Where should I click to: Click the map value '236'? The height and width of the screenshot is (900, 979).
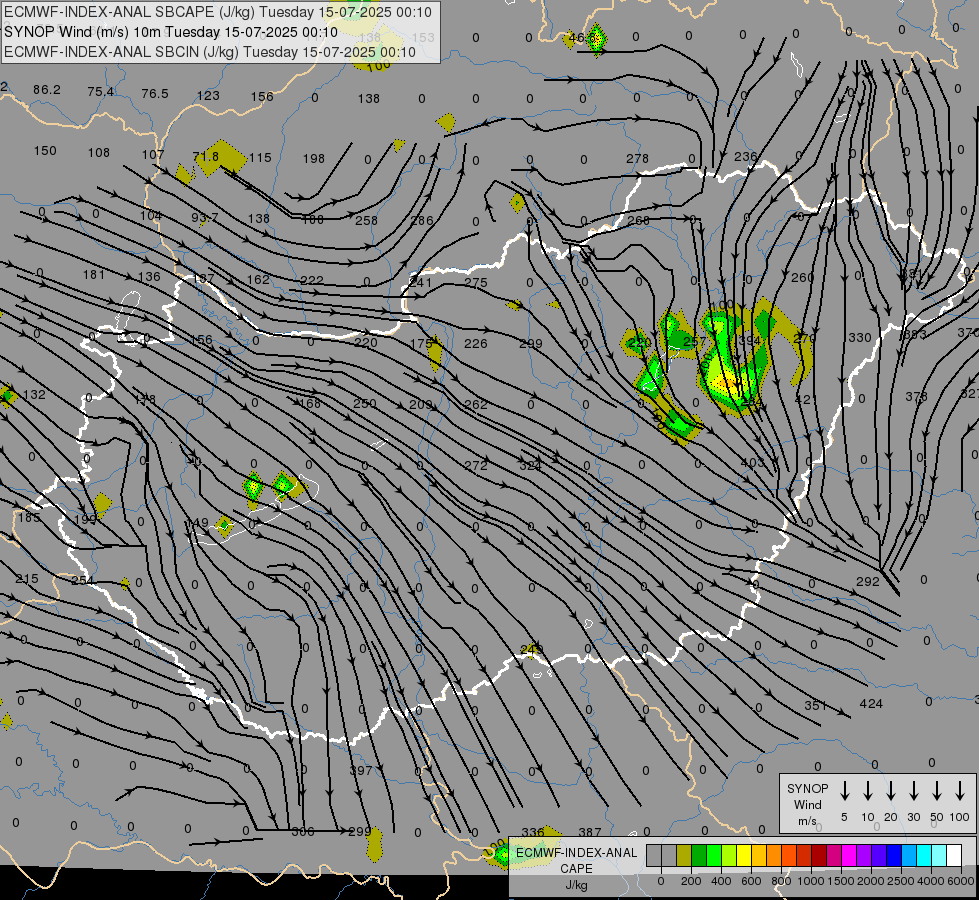(x=745, y=157)
